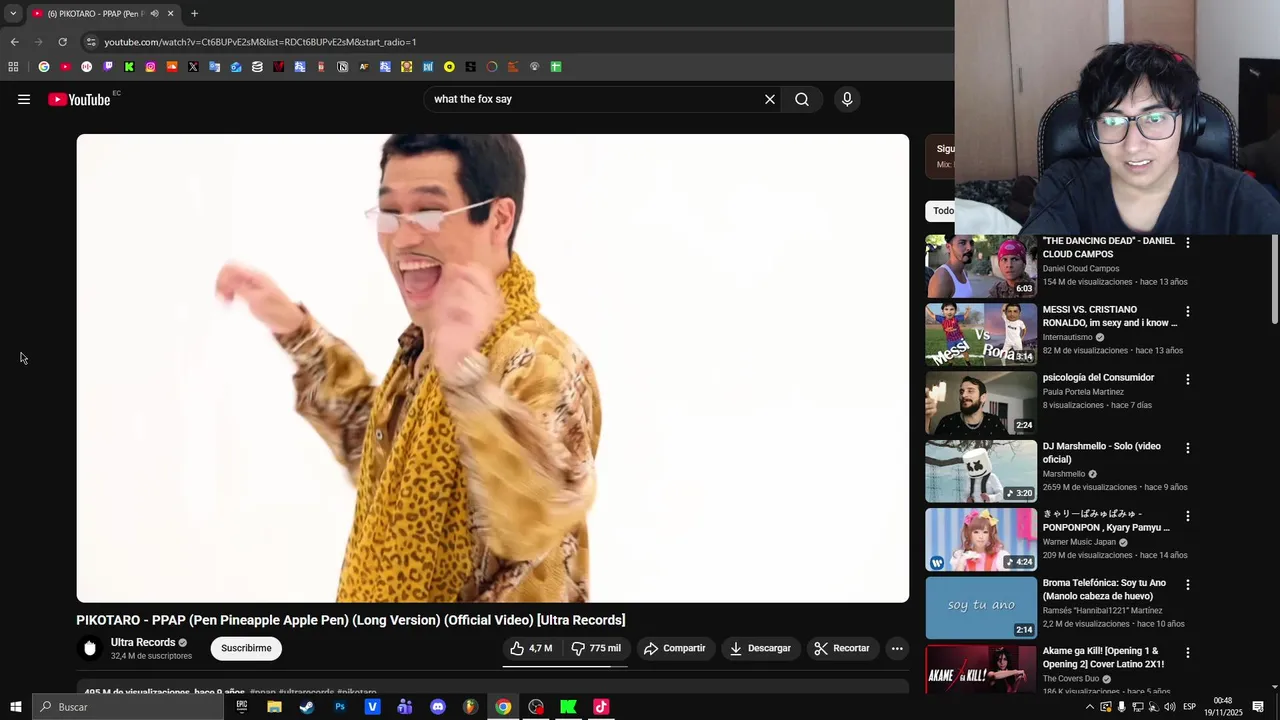Image resolution: width=1280 pixels, height=720 pixels.
Task: Open Photoshop from the taskbar
Action: pos(340,707)
